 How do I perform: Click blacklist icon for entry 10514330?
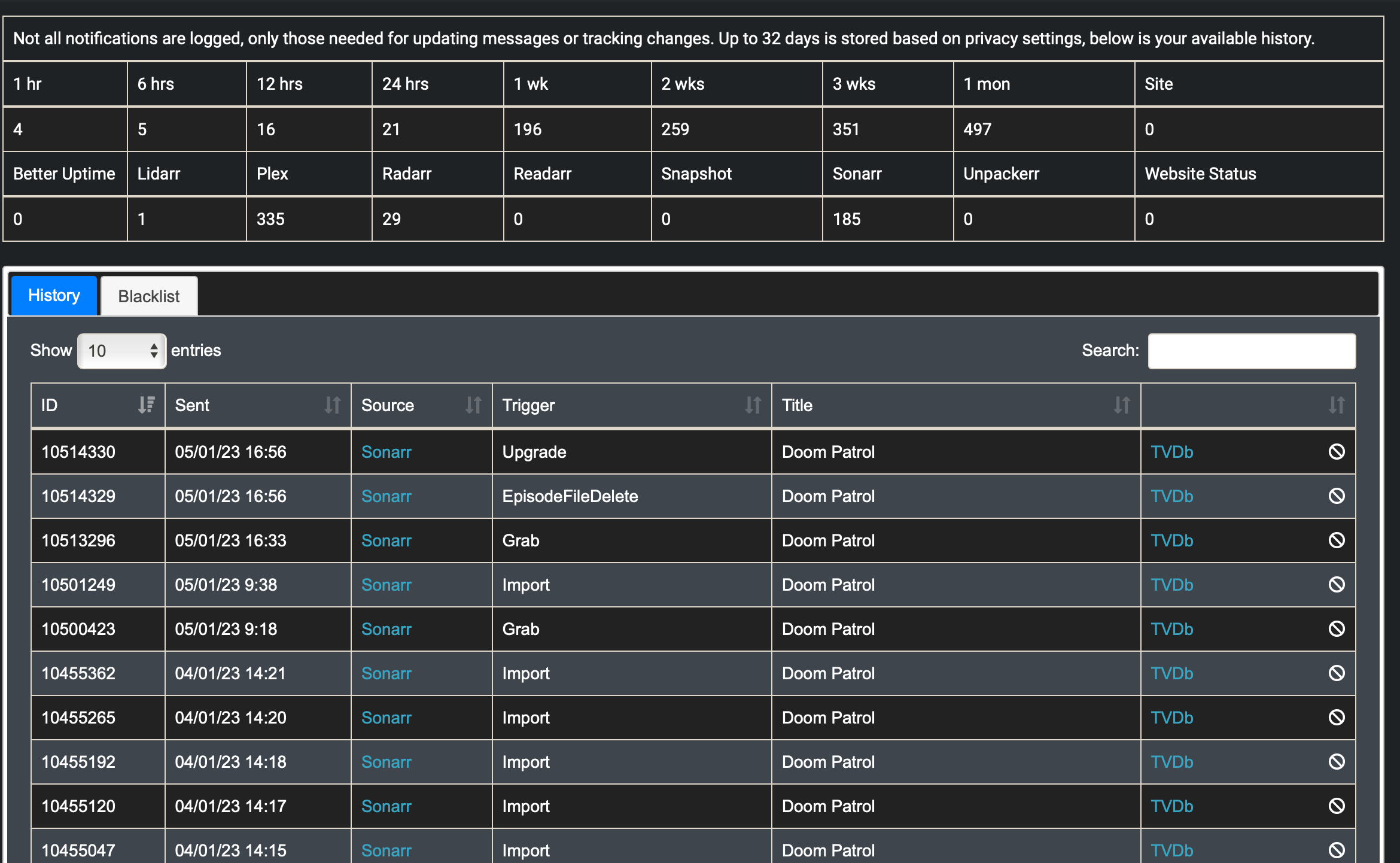click(1336, 452)
